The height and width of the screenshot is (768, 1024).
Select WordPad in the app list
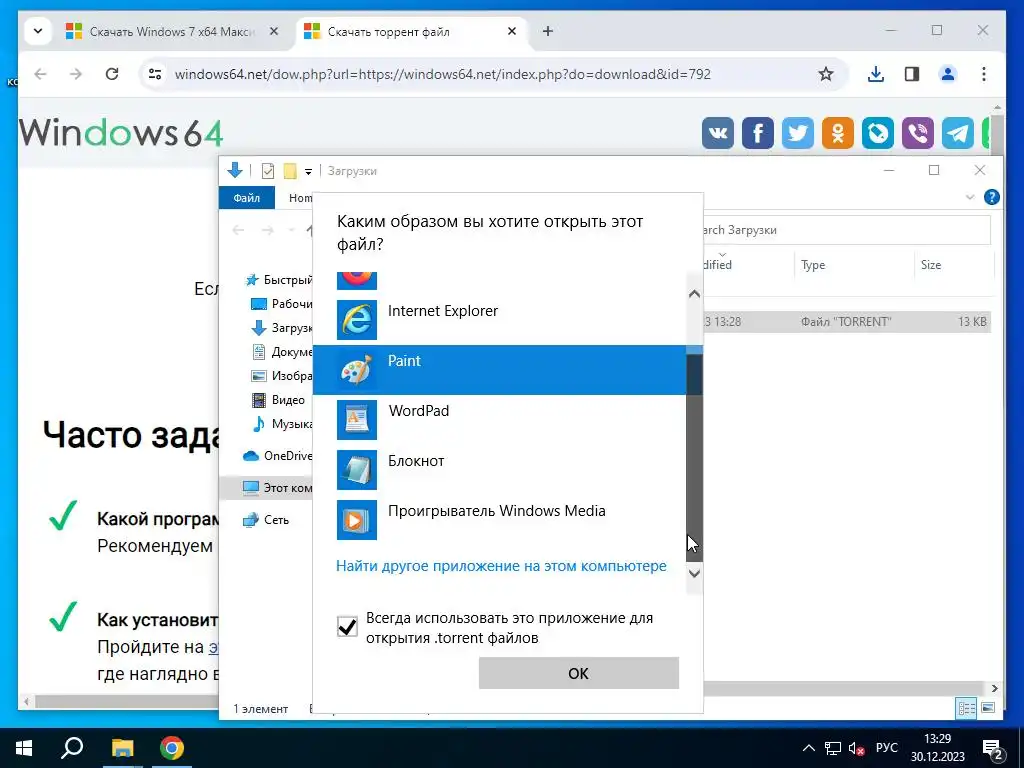coord(500,419)
